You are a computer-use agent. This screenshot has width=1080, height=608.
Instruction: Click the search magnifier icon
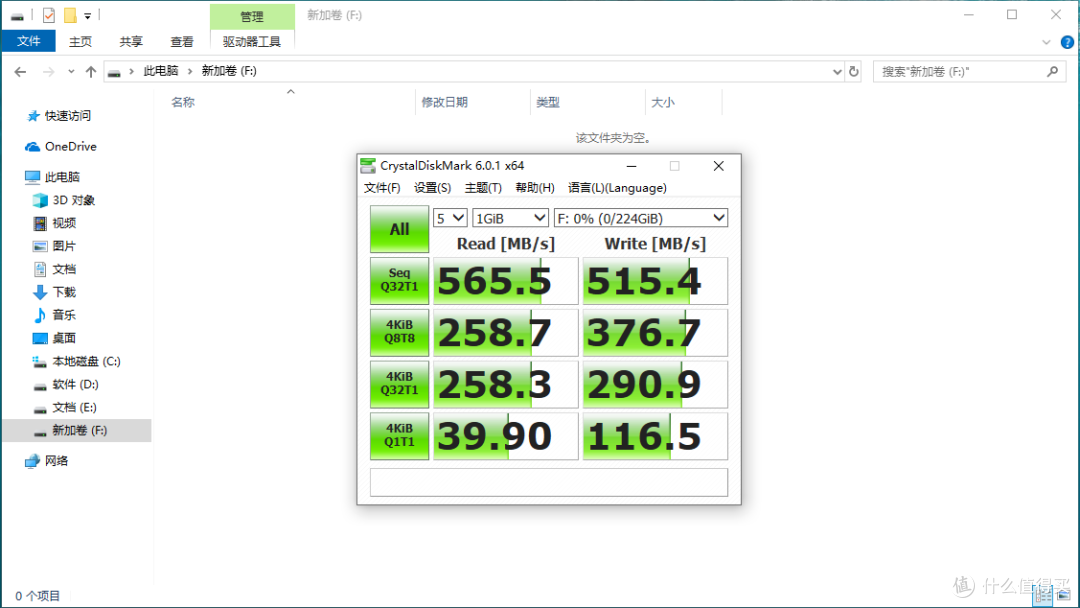[x=1052, y=71]
